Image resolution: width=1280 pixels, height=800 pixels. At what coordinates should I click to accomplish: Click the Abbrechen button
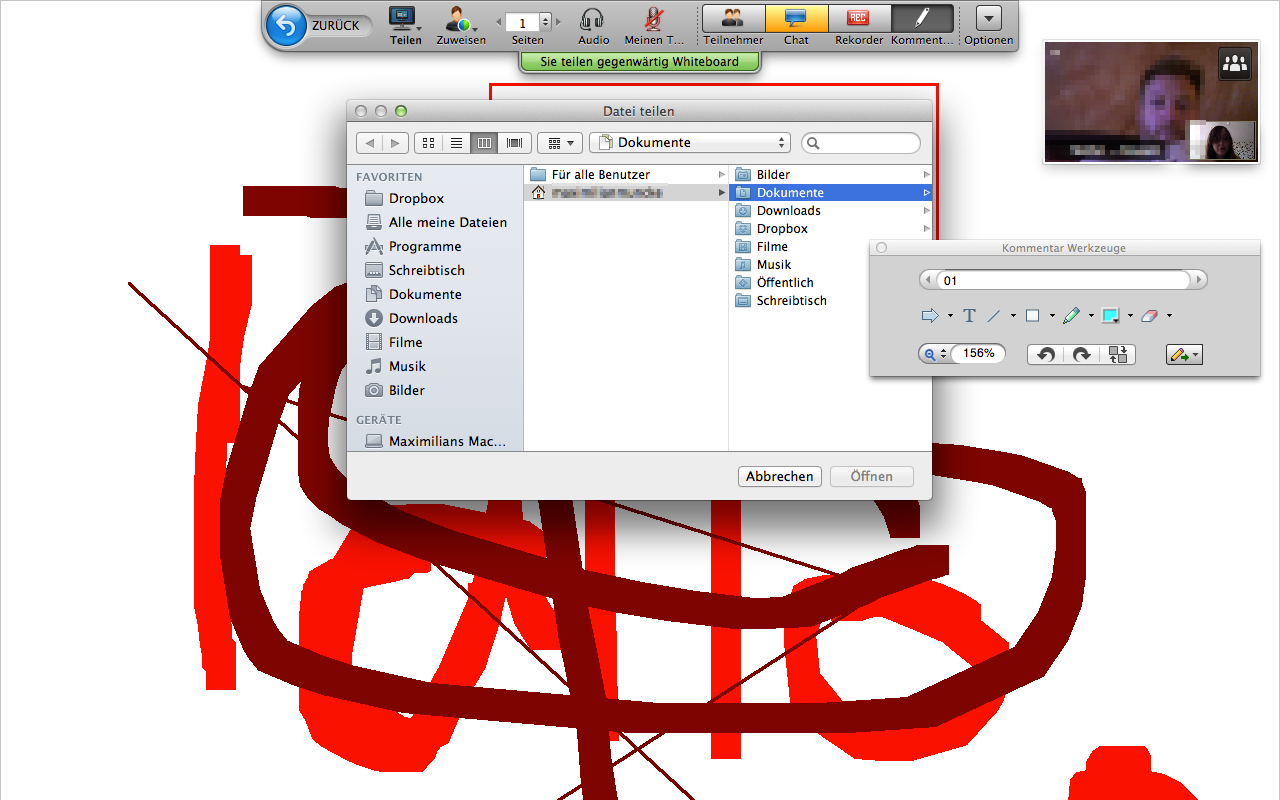(779, 477)
